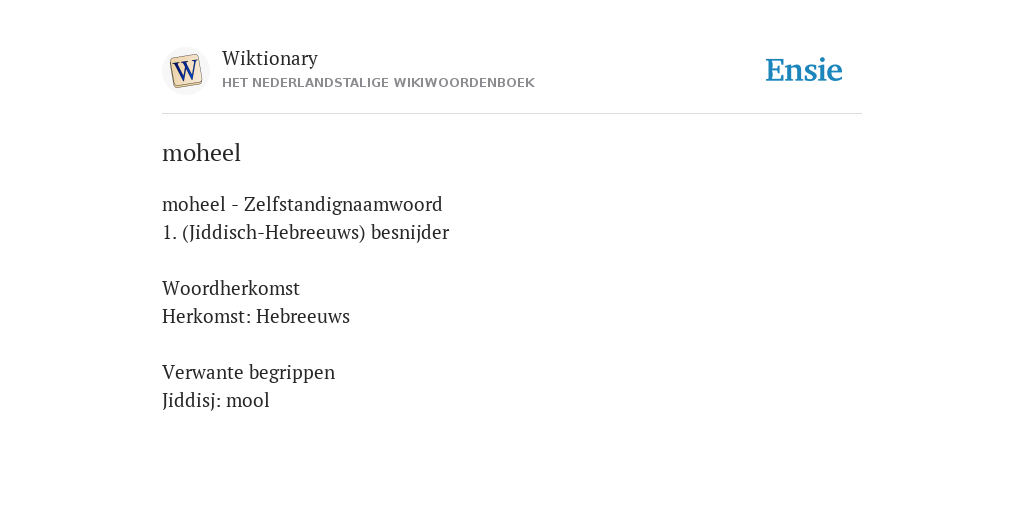
Task: Click the '(Jiddisch-Hebreeuws)' label in parentheses
Action: point(274,232)
